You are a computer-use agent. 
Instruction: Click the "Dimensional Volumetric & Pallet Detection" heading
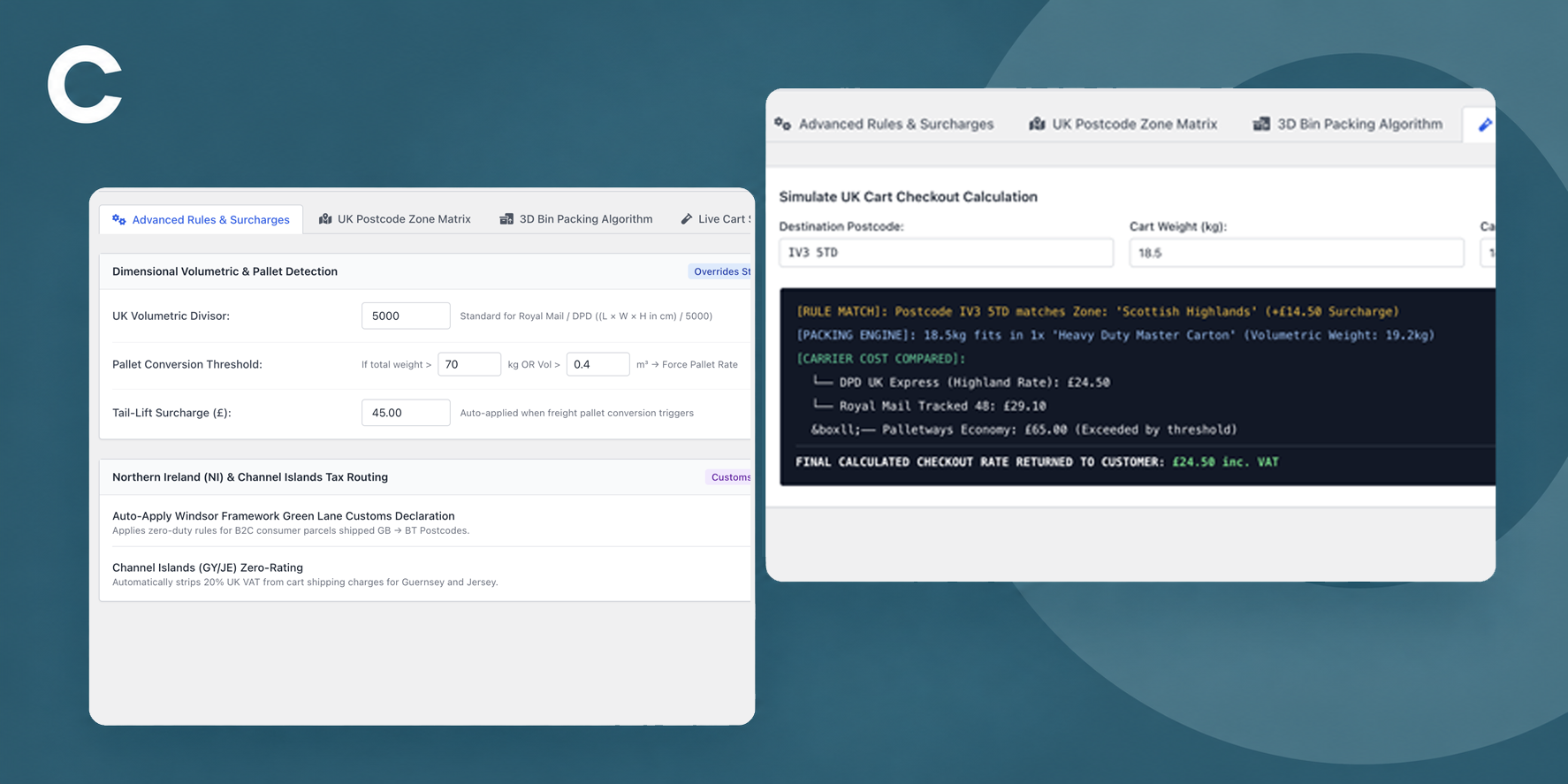coord(225,271)
